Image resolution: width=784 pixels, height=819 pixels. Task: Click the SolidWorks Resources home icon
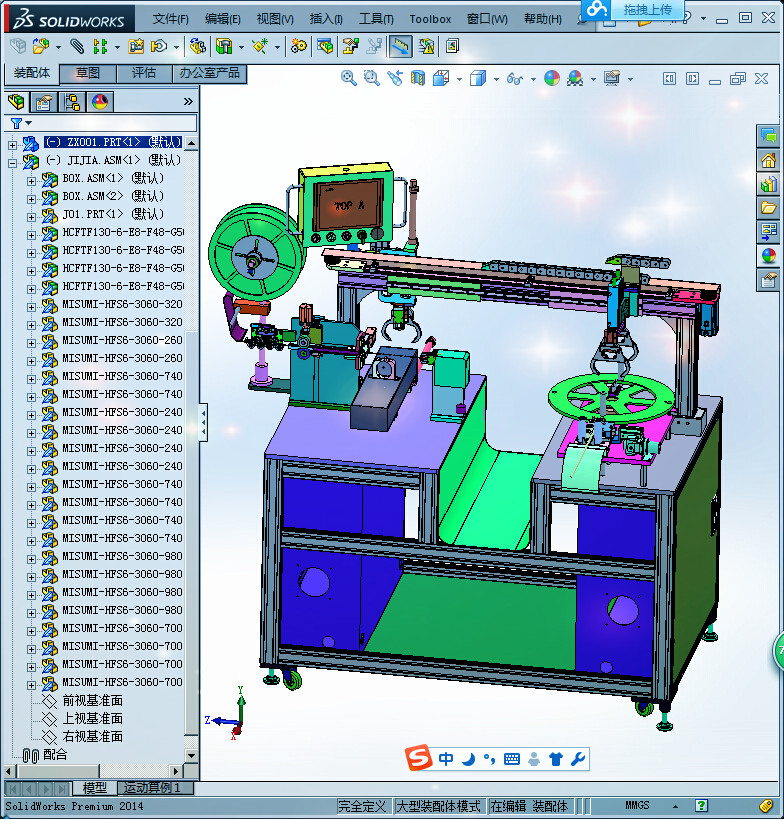pyautogui.click(x=768, y=160)
